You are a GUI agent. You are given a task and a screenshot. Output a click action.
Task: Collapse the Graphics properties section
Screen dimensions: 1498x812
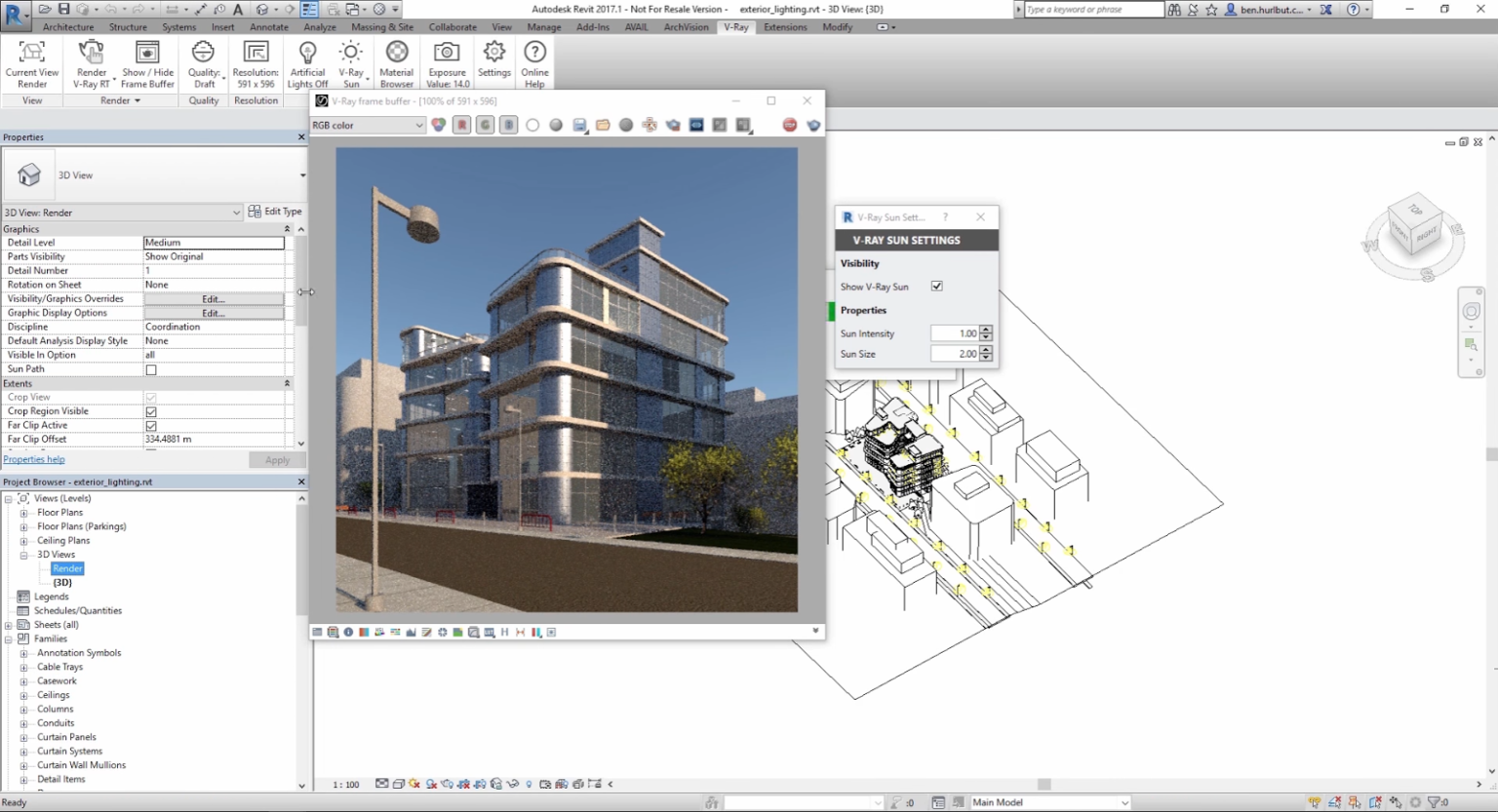pos(287,229)
